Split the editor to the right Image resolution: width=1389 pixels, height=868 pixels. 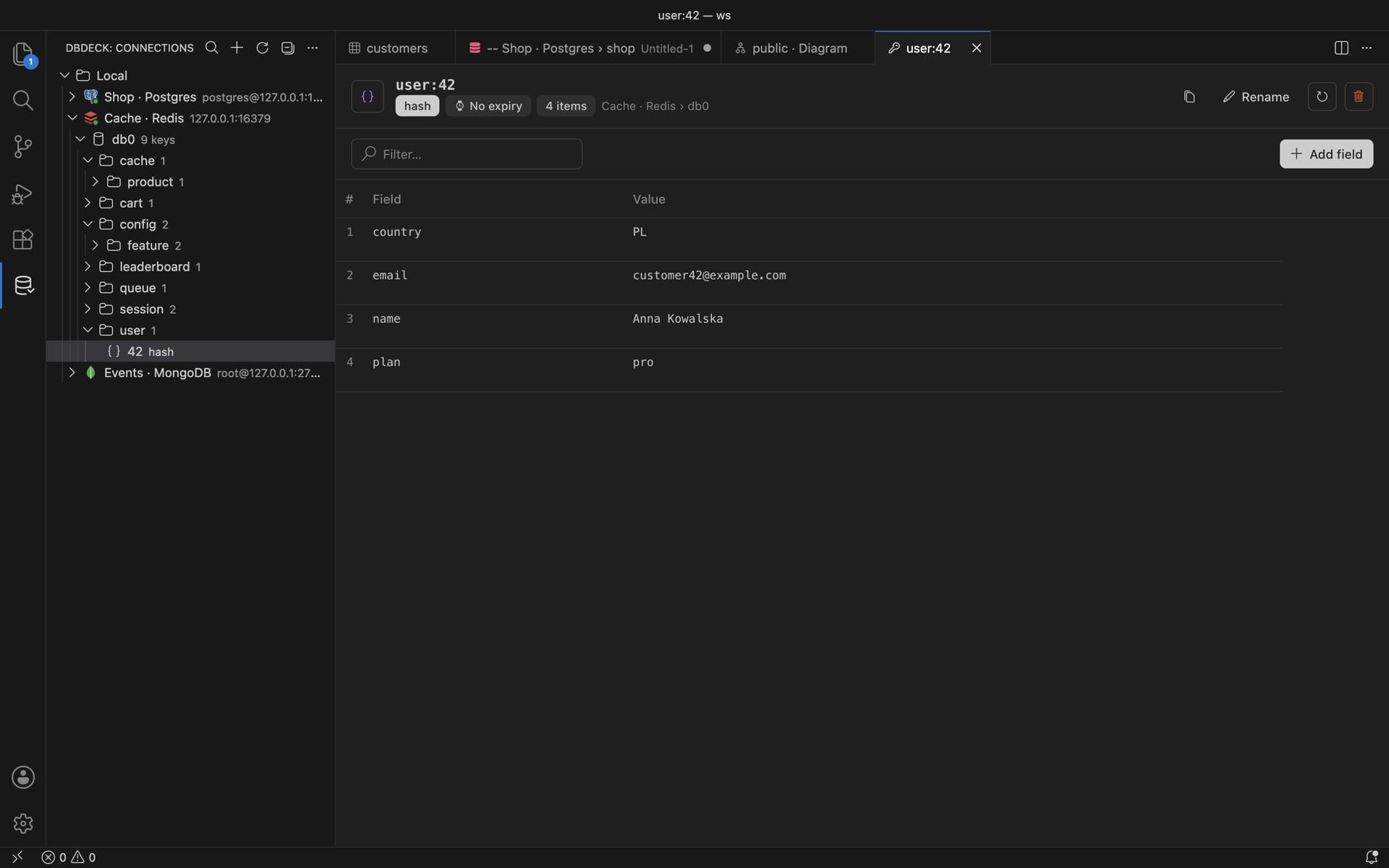(x=1341, y=48)
